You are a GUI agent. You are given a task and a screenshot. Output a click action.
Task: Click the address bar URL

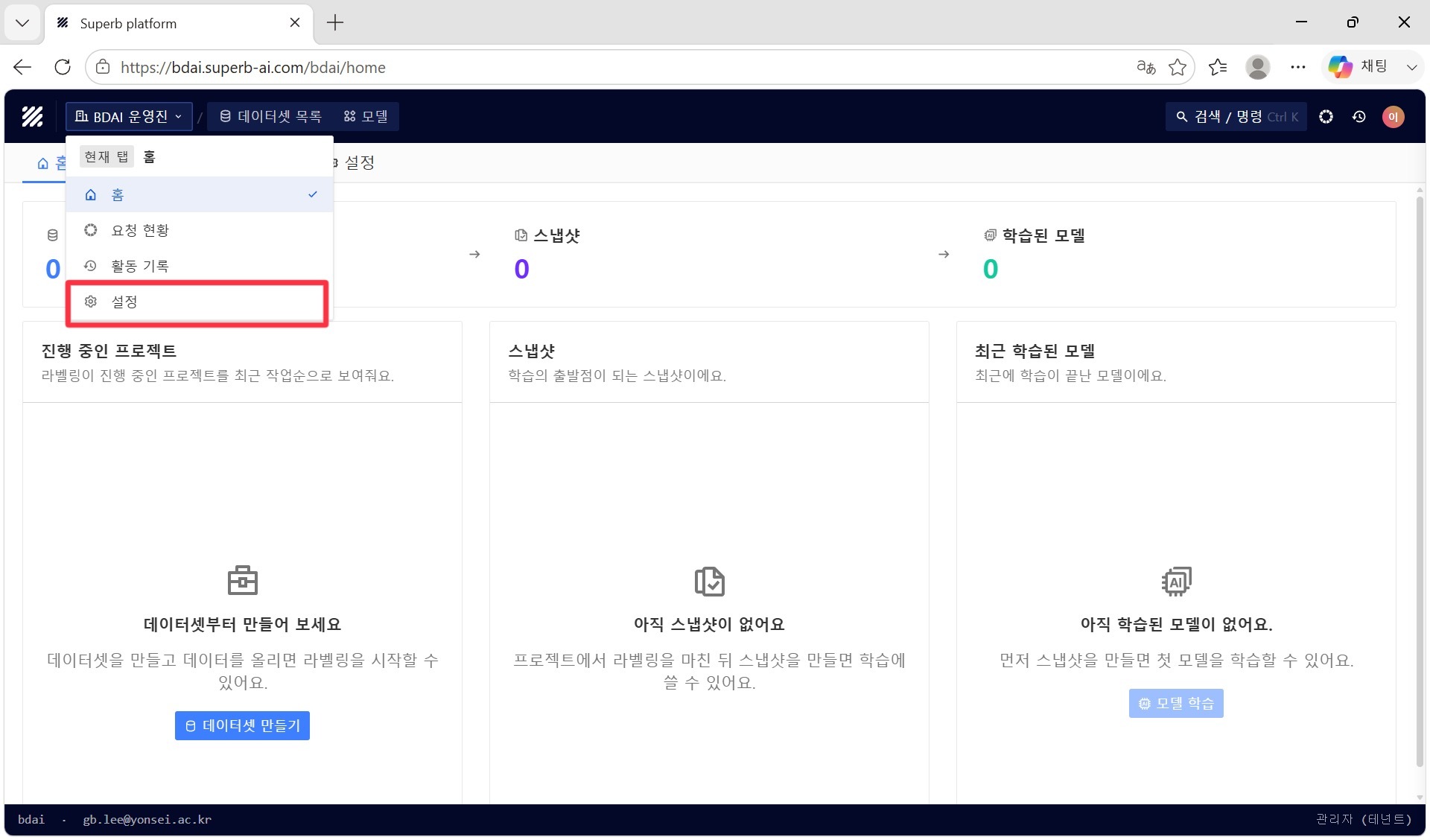point(253,68)
